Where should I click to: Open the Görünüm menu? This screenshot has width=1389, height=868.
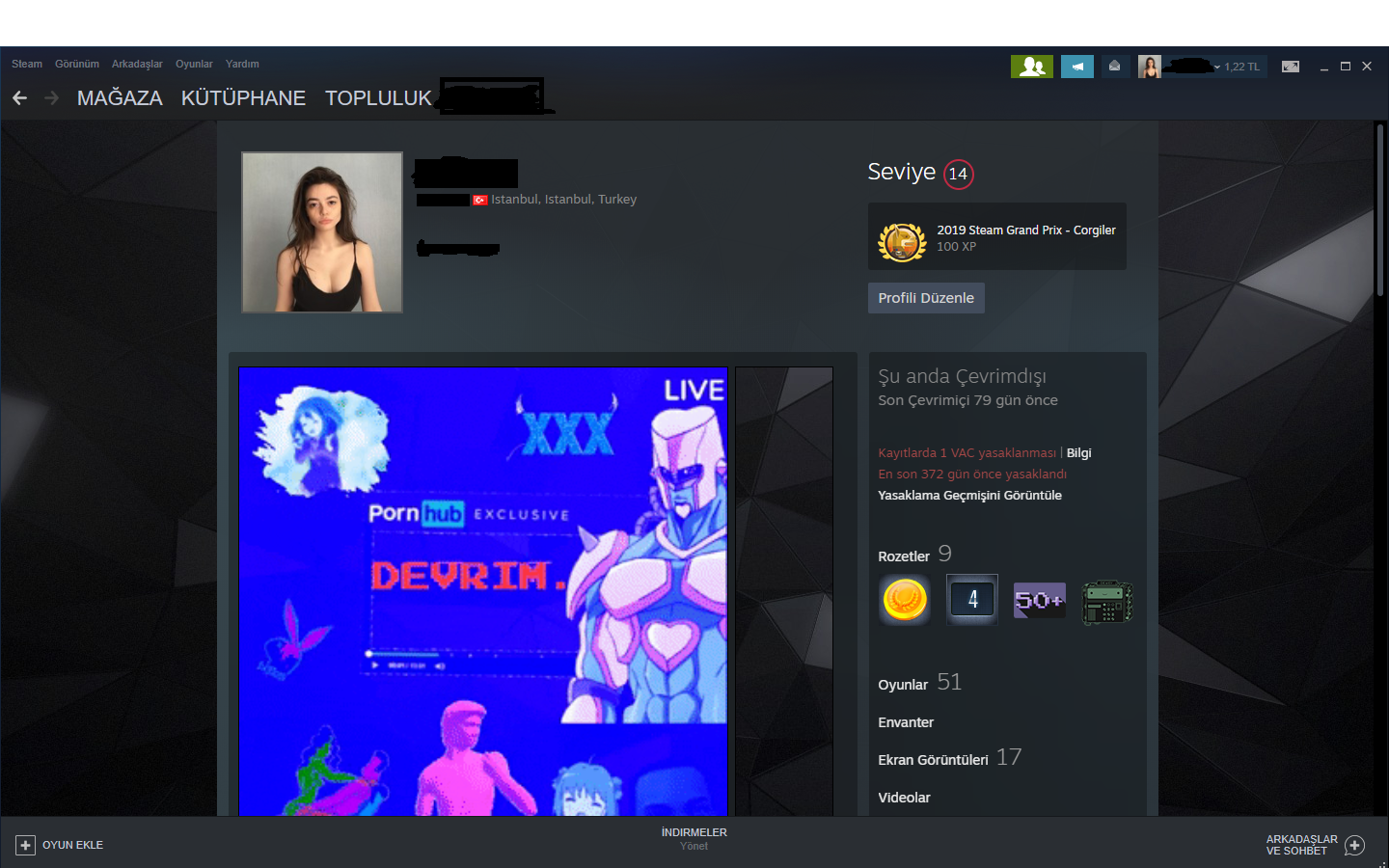click(x=77, y=64)
